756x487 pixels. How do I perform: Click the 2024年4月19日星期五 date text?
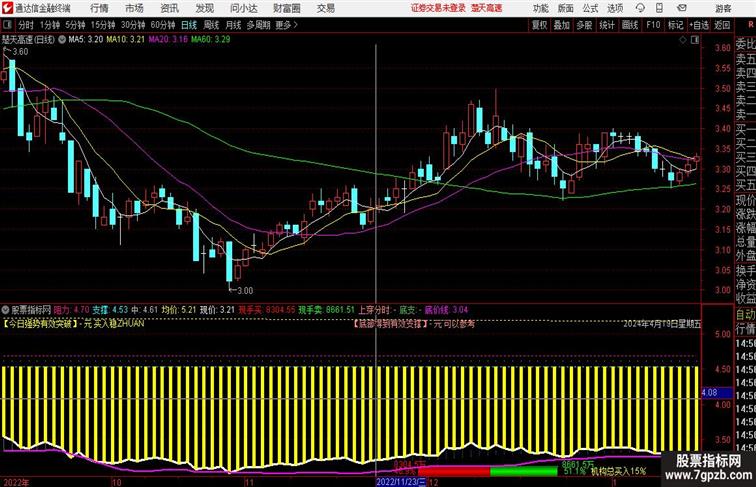[662, 324]
